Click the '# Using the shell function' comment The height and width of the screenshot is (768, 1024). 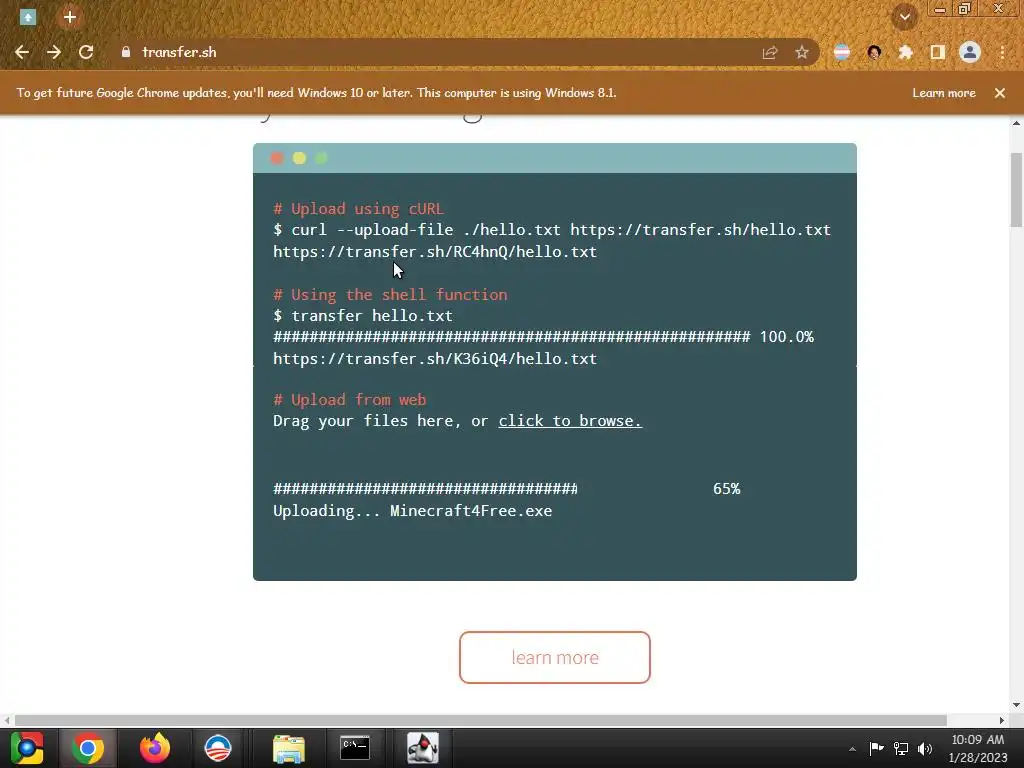[390, 295]
